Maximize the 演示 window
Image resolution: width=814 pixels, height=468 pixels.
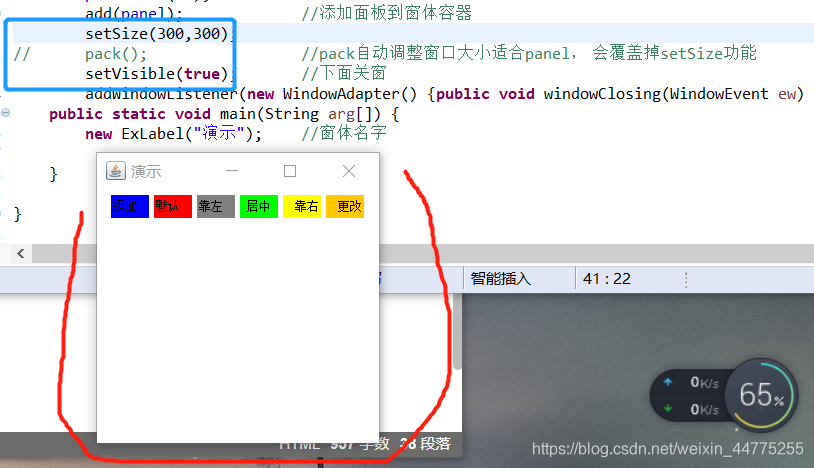[290, 171]
